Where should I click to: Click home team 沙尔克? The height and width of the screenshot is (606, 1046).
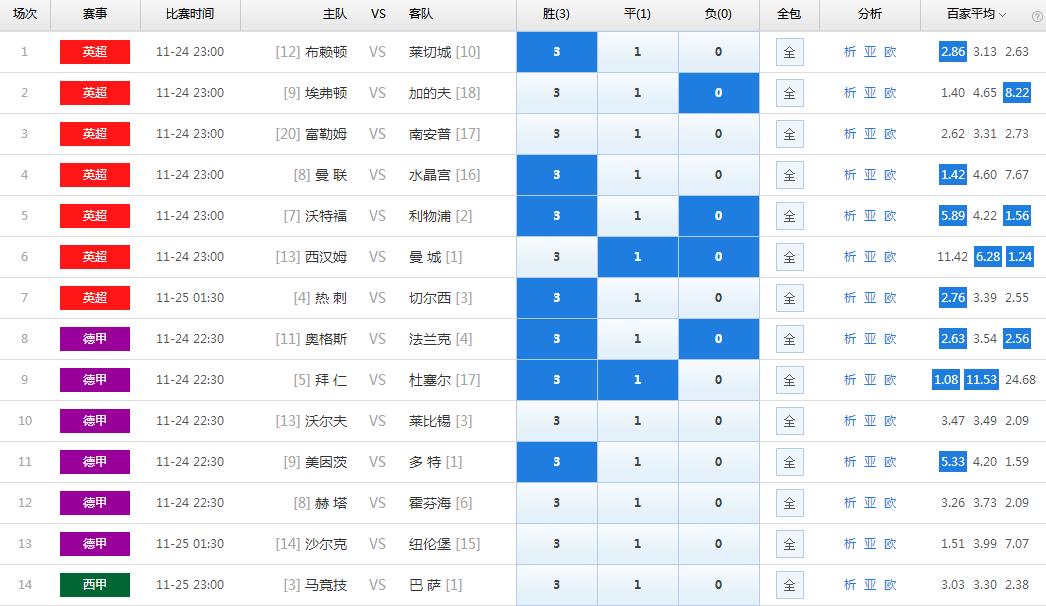click(x=326, y=544)
